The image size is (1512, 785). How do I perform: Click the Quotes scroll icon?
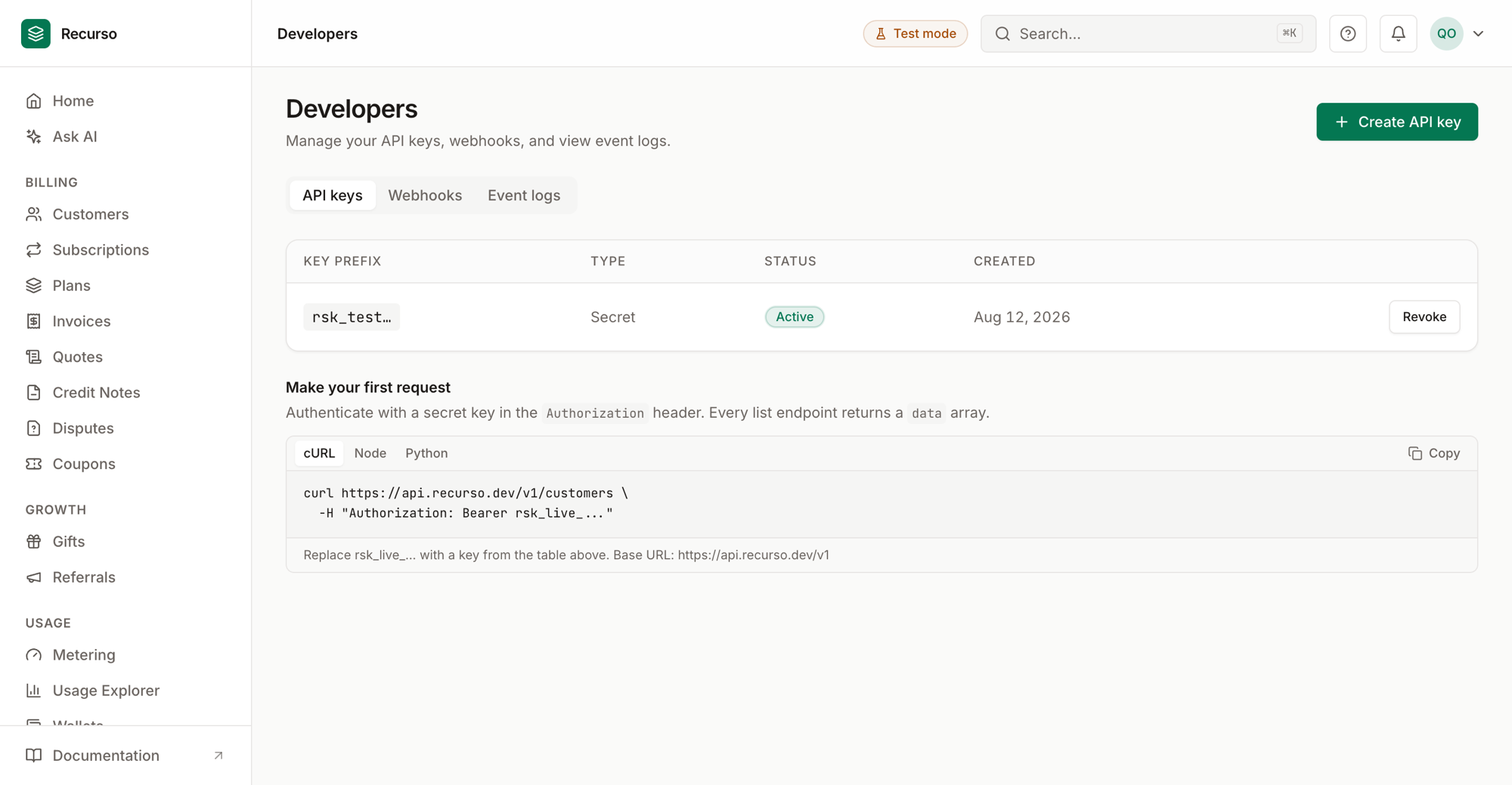(33, 357)
